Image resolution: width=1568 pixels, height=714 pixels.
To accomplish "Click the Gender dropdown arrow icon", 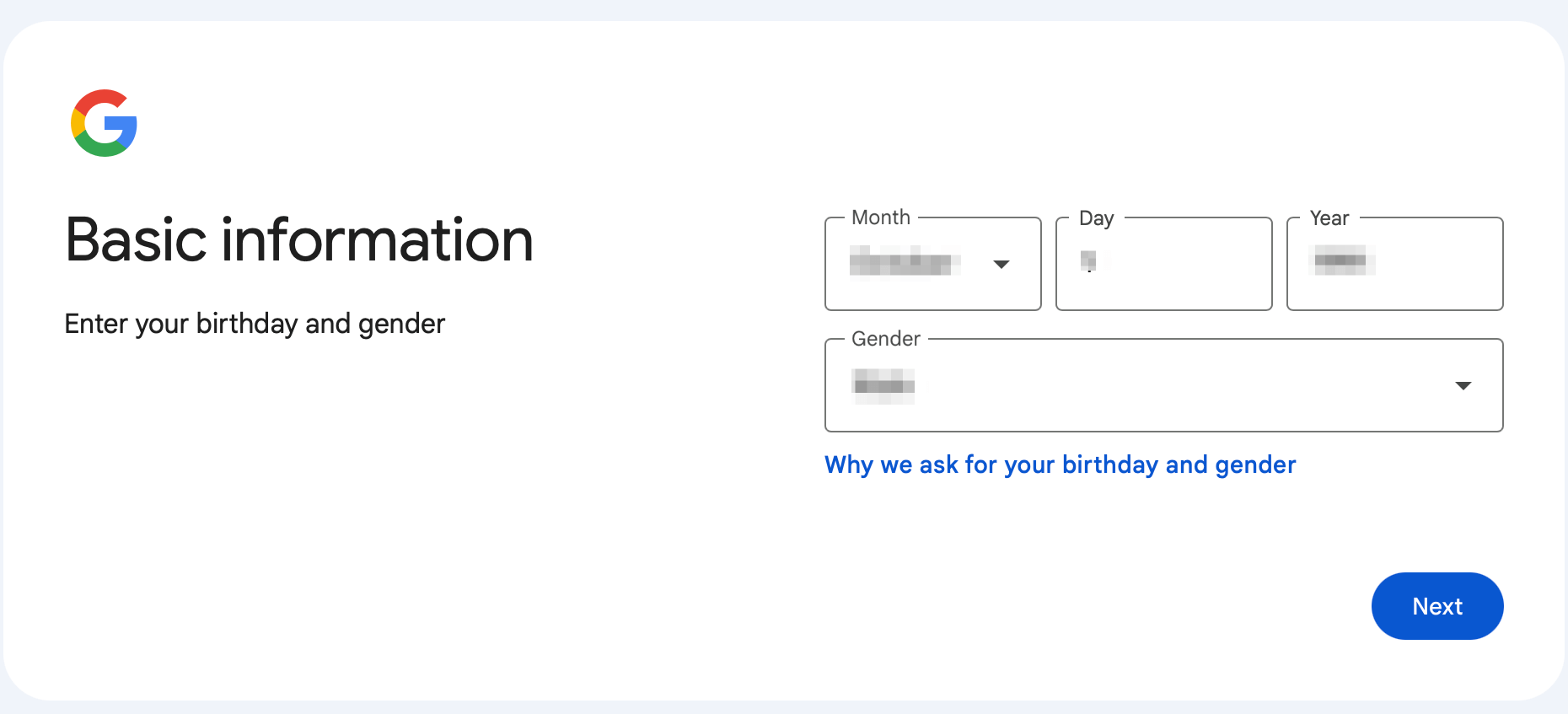I will point(1463,386).
